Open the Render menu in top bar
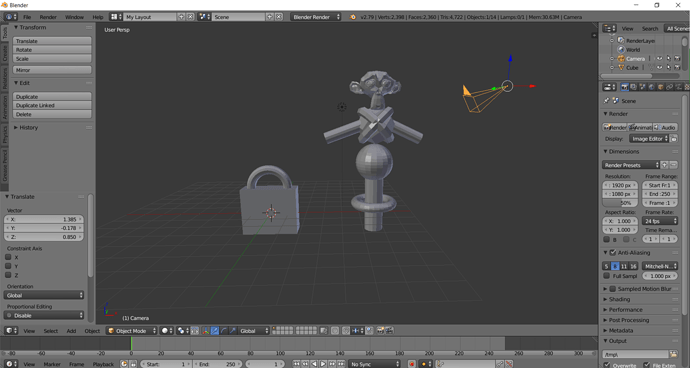 (48, 17)
